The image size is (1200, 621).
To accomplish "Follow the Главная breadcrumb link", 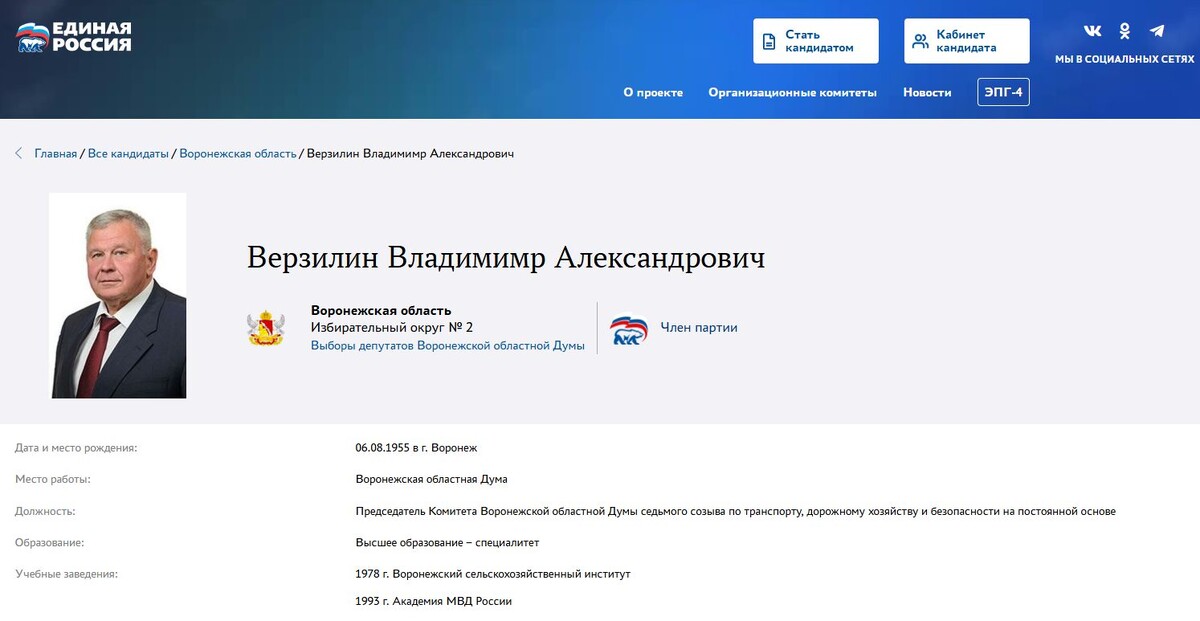I will coord(56,153).
